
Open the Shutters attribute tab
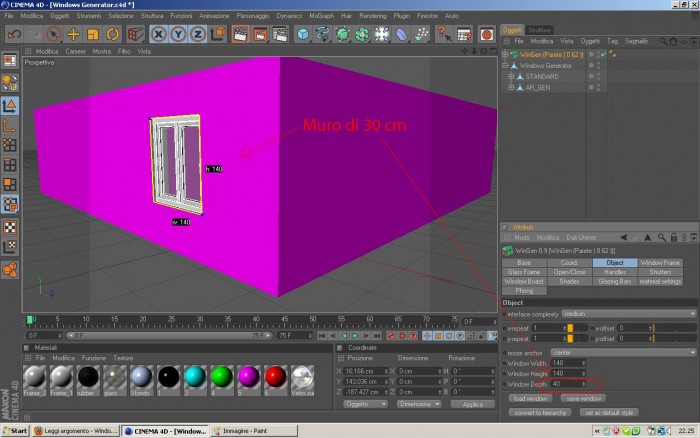pos(660,272)
